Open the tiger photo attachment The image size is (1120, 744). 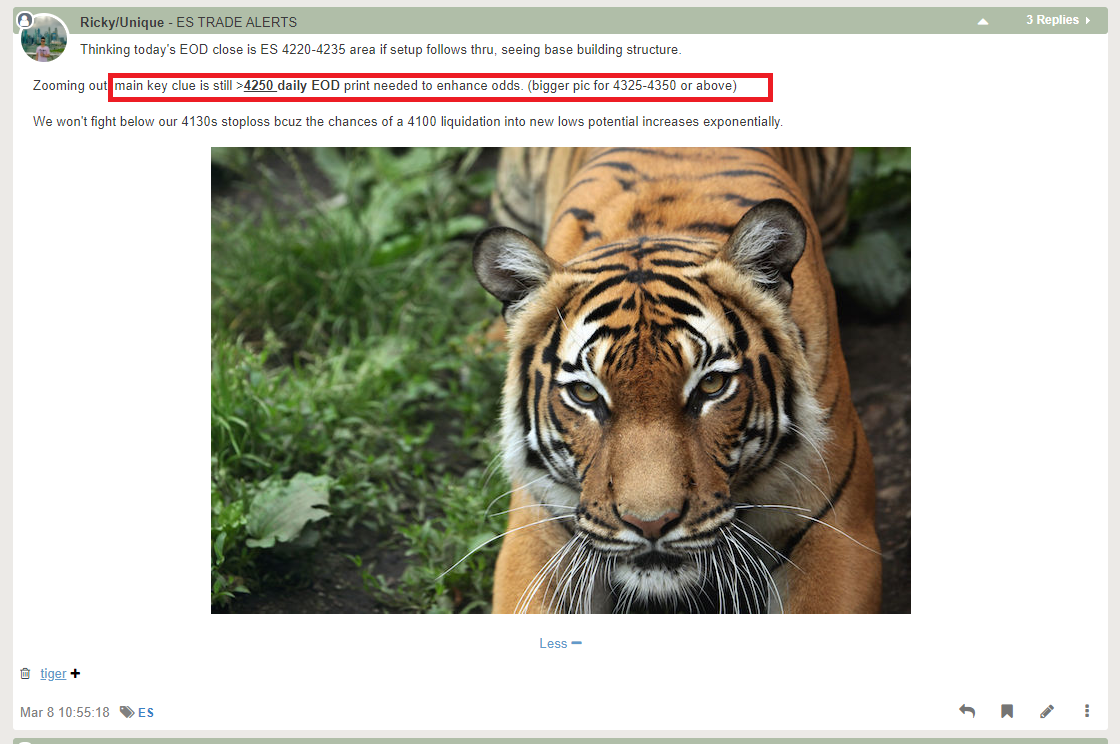coord(561,381)
